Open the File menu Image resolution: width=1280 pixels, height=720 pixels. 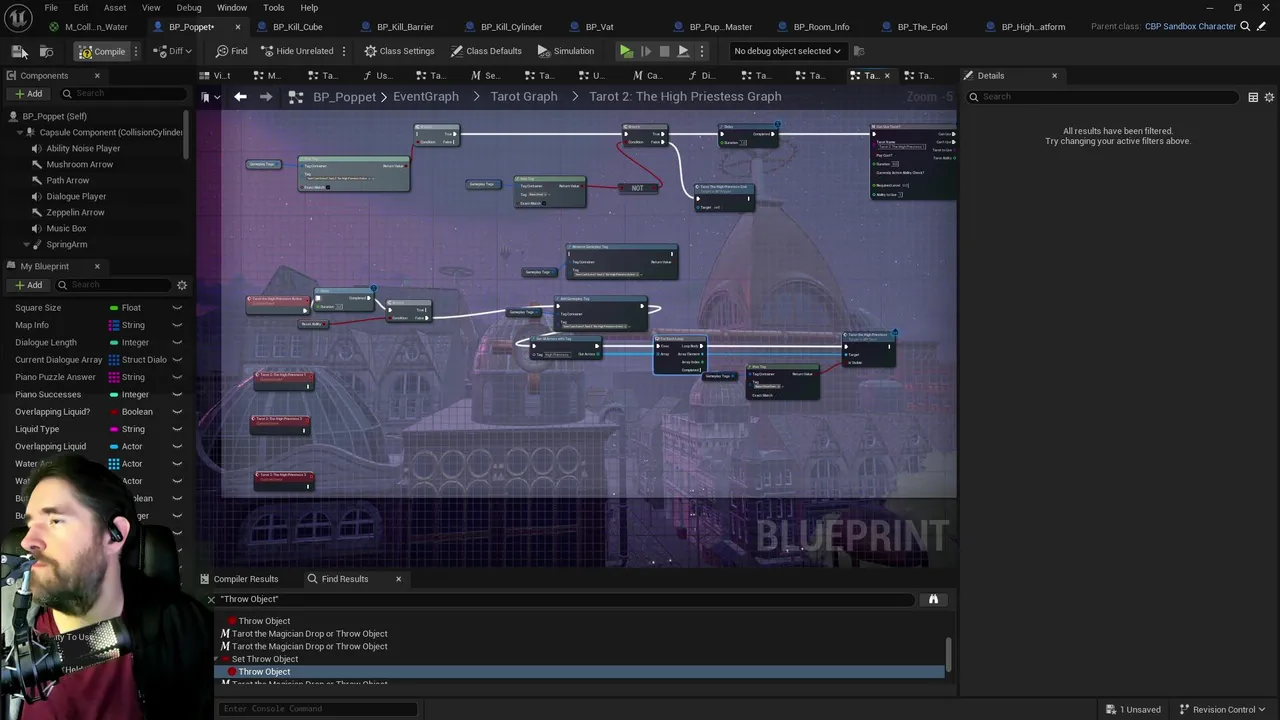coord(51,7)
